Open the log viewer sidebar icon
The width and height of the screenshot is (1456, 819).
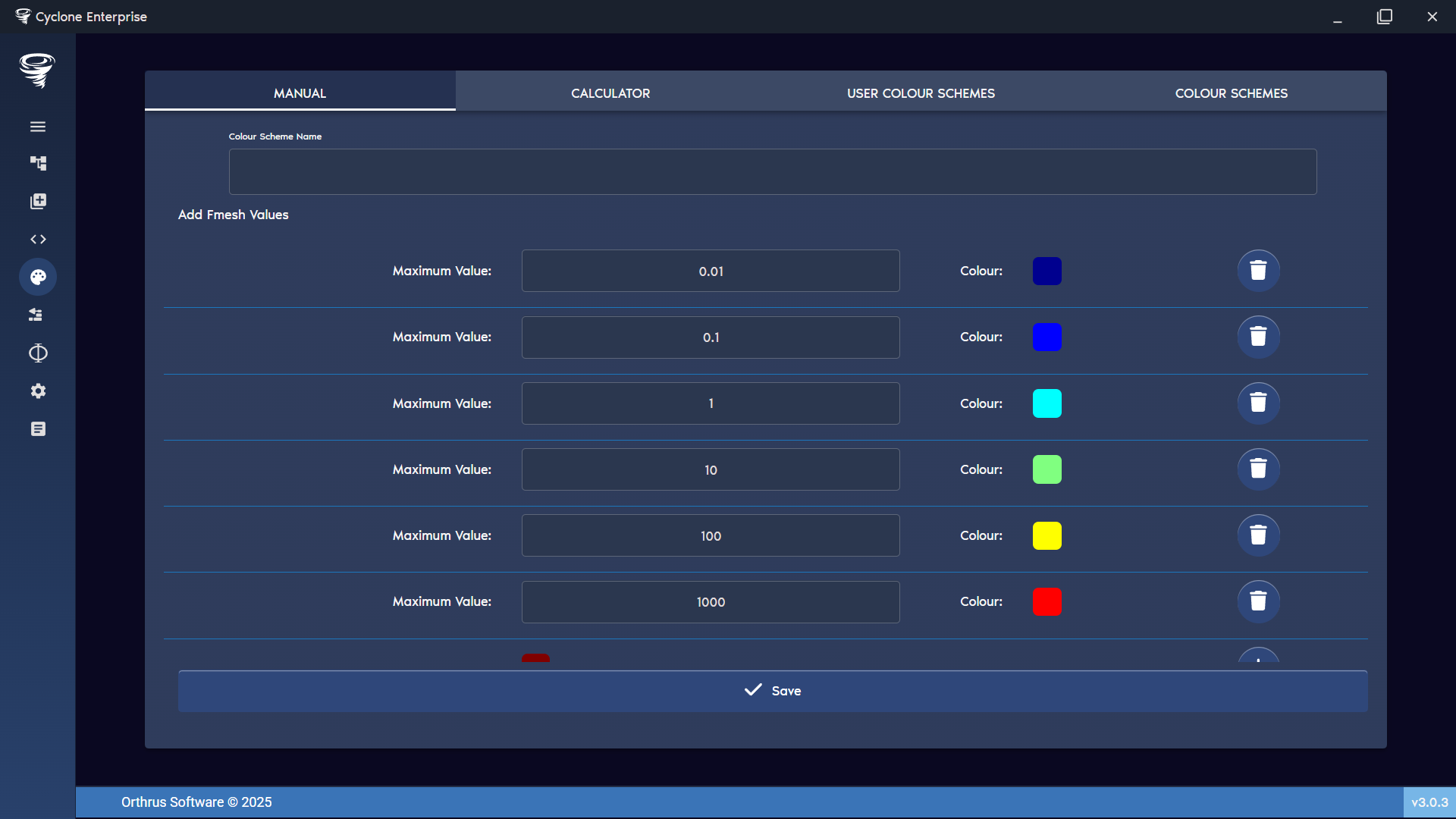click(38, 428)
